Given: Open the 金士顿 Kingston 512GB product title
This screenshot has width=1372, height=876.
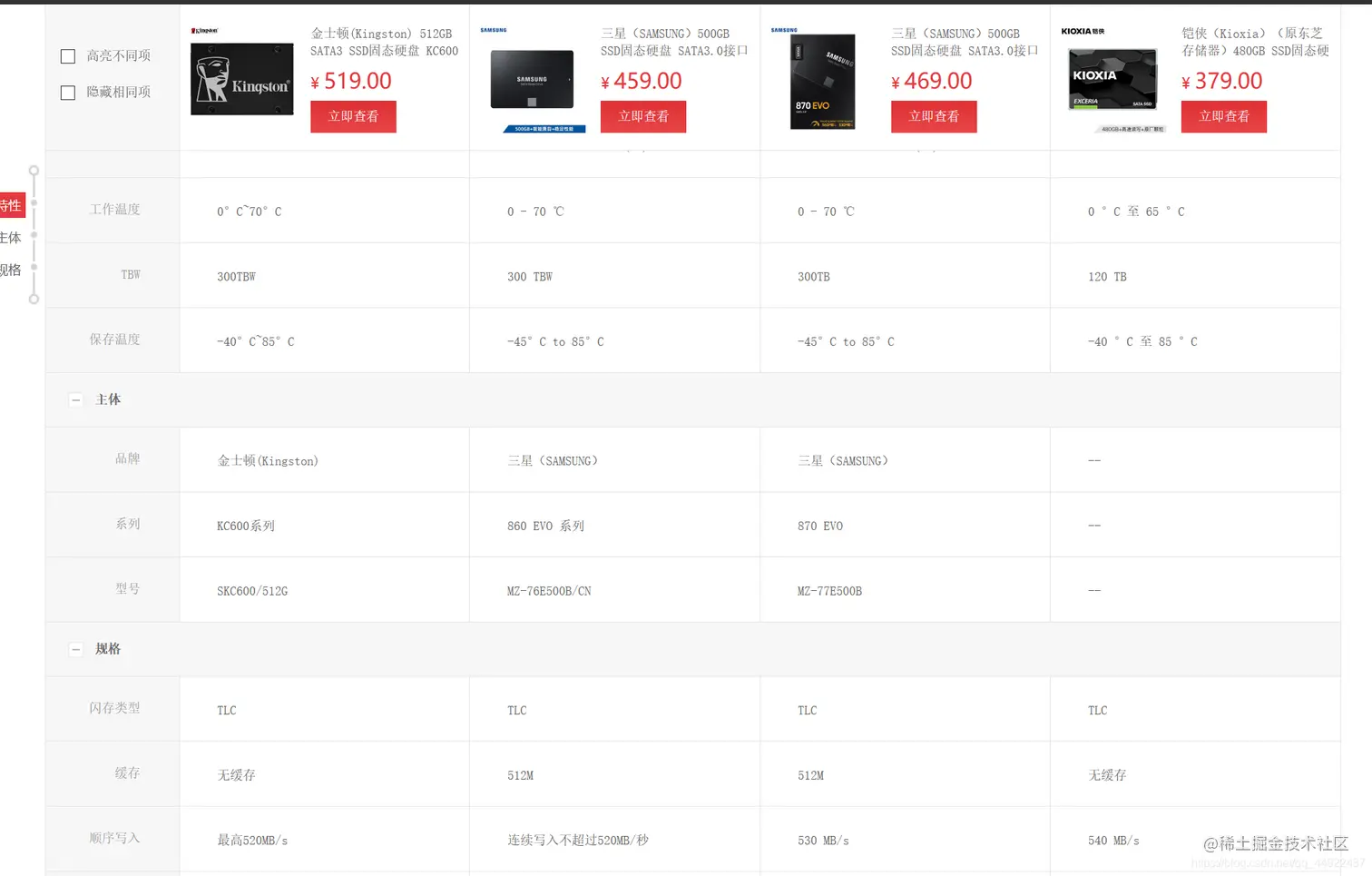Looking at the screenshot, I should tap(385, 43).
